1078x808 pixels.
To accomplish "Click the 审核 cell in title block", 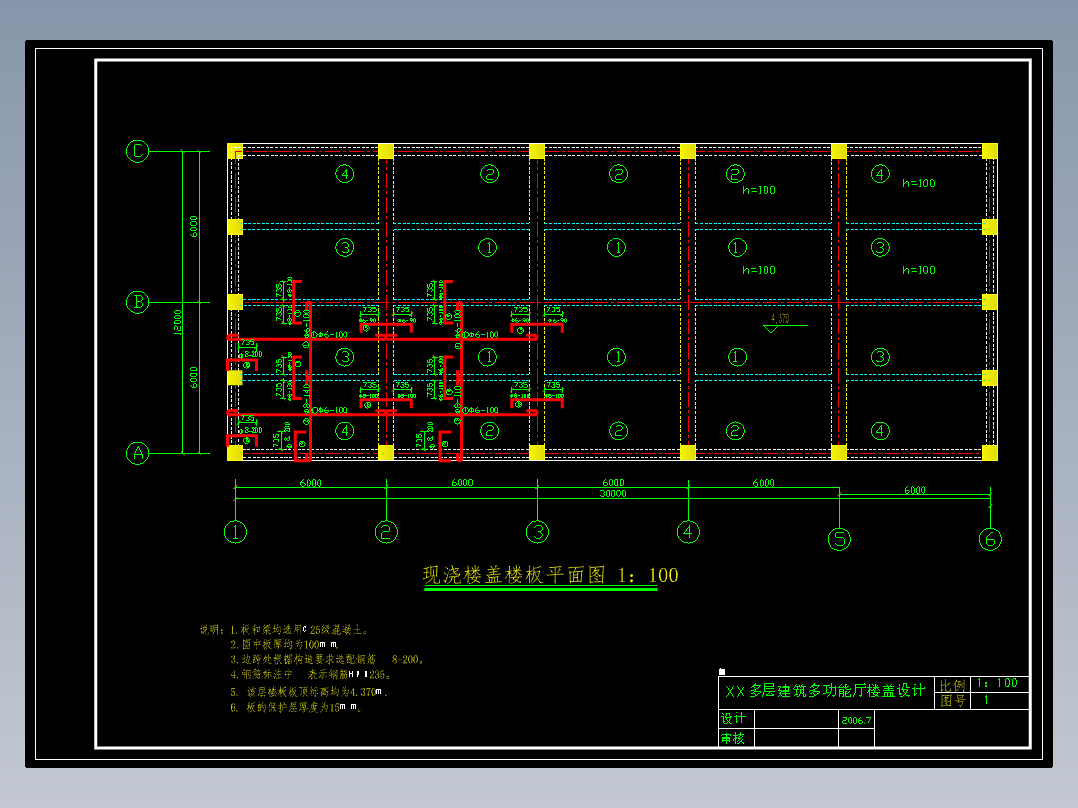I will 733,739.
